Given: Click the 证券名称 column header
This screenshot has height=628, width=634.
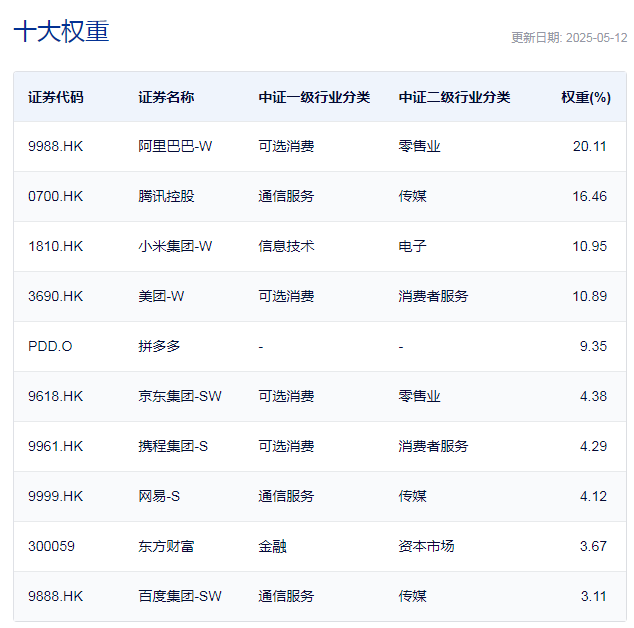Looking at the screenshot, I should point(166,97).
